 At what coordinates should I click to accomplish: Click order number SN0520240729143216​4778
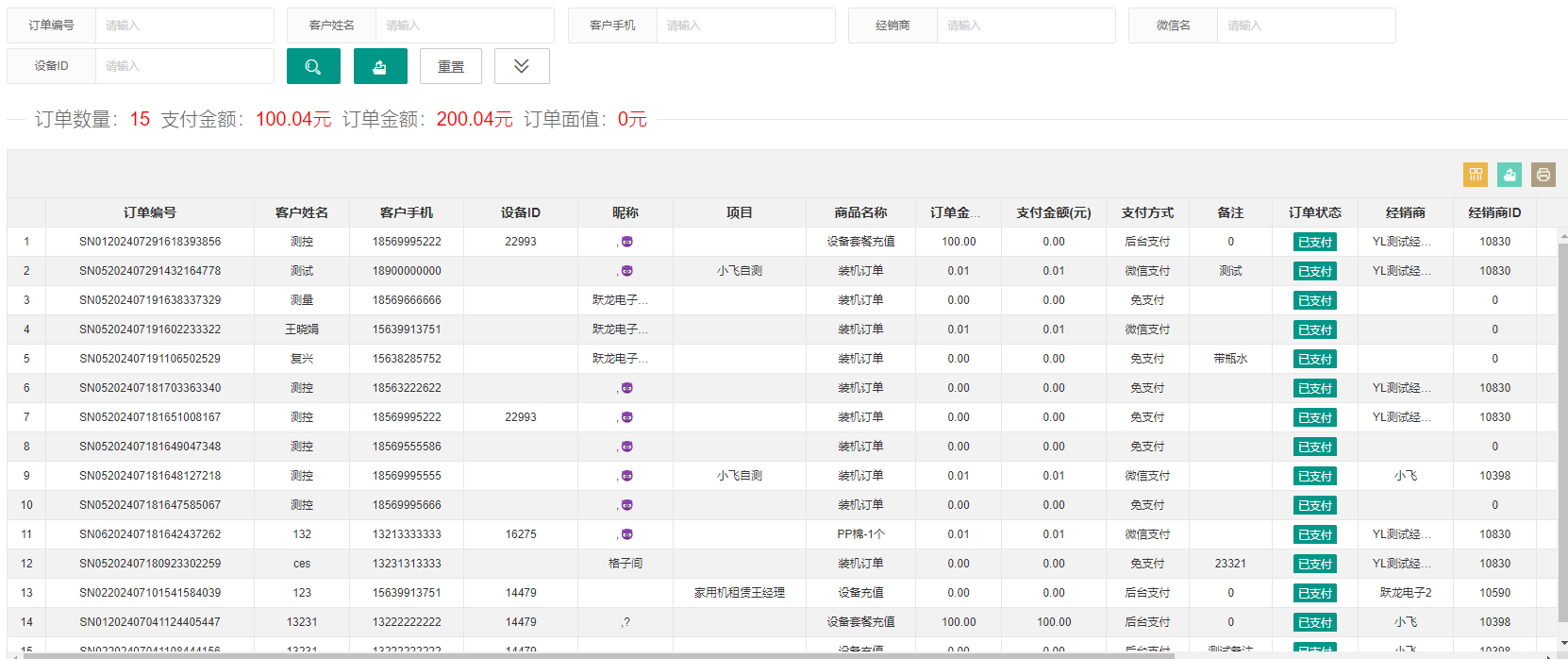(150, 271)
